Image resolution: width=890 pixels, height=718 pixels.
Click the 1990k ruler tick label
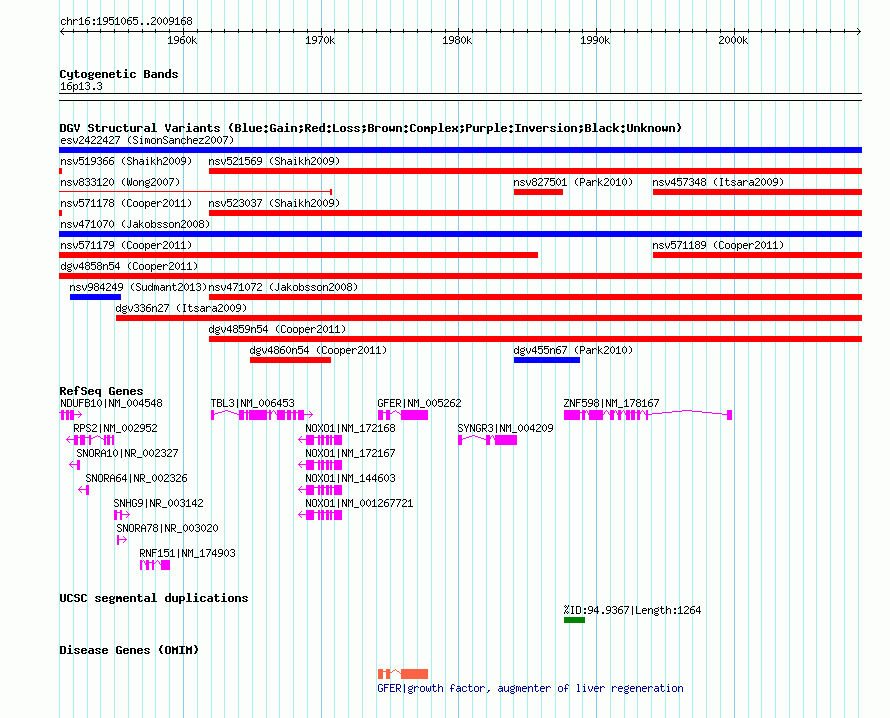click(595, 40)
